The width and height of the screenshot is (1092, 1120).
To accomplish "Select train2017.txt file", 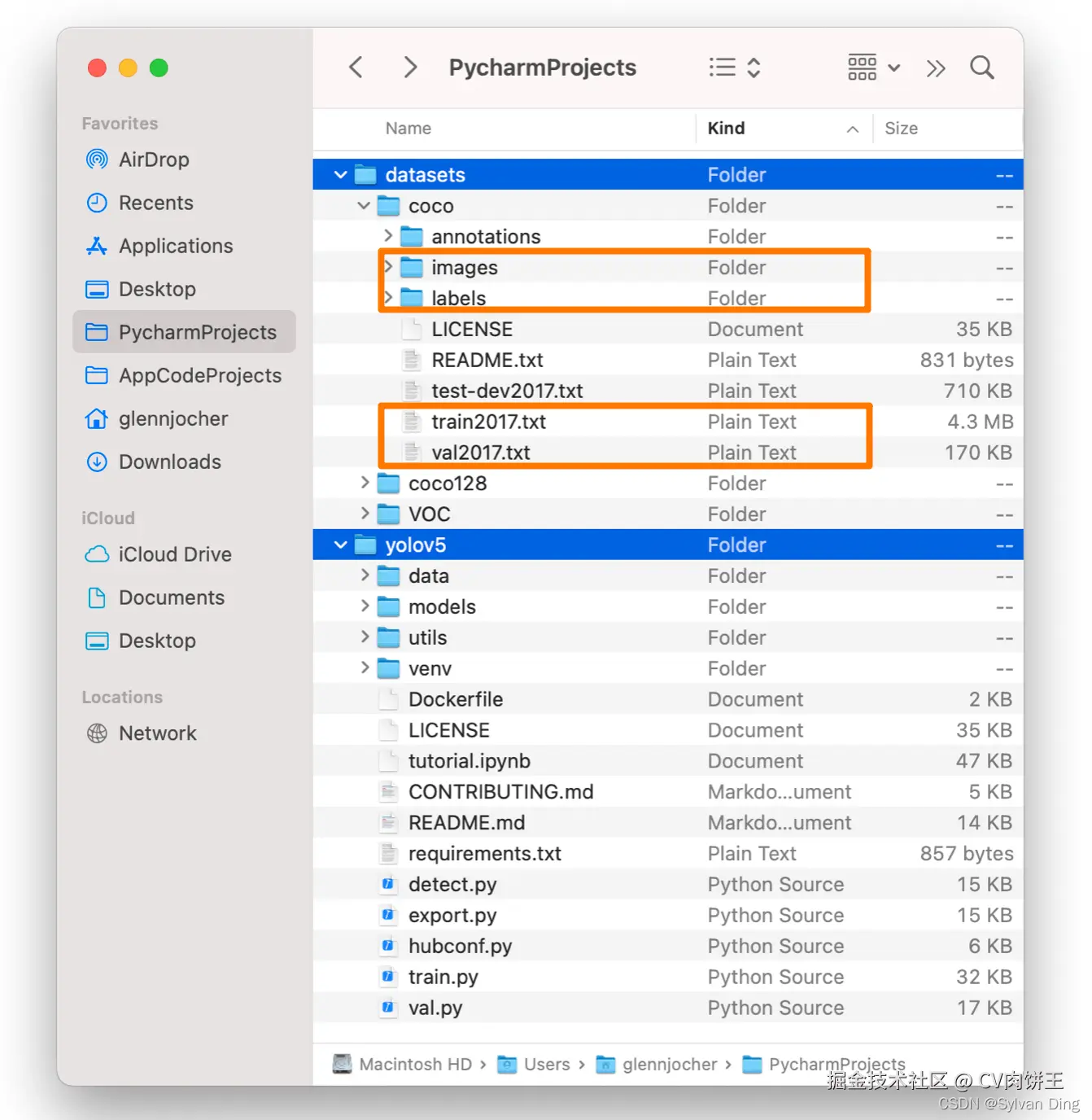I will click(668, 422).
